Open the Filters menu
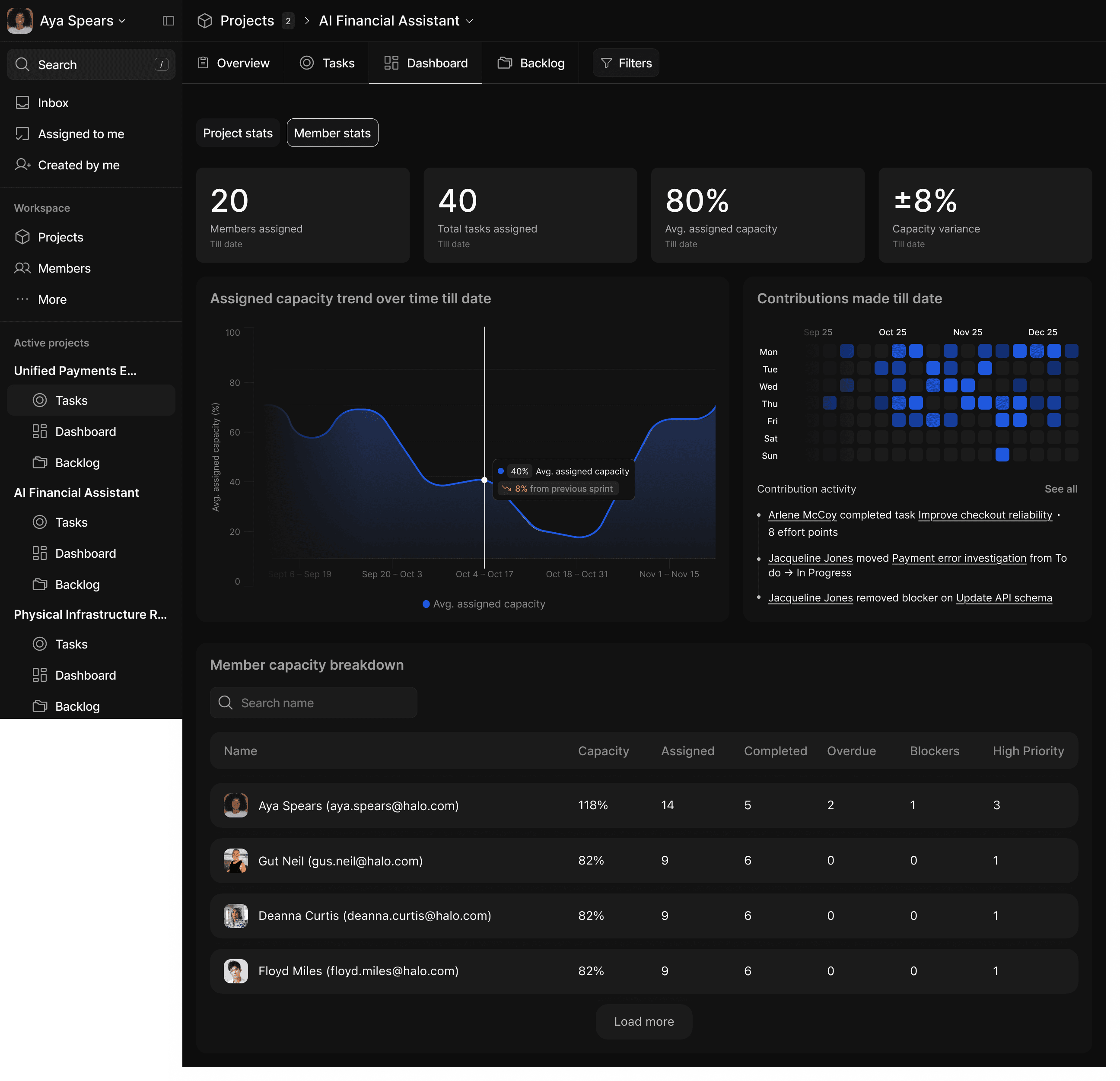The height and width of the screenshot is (1081, 1120). coord(626,63)
